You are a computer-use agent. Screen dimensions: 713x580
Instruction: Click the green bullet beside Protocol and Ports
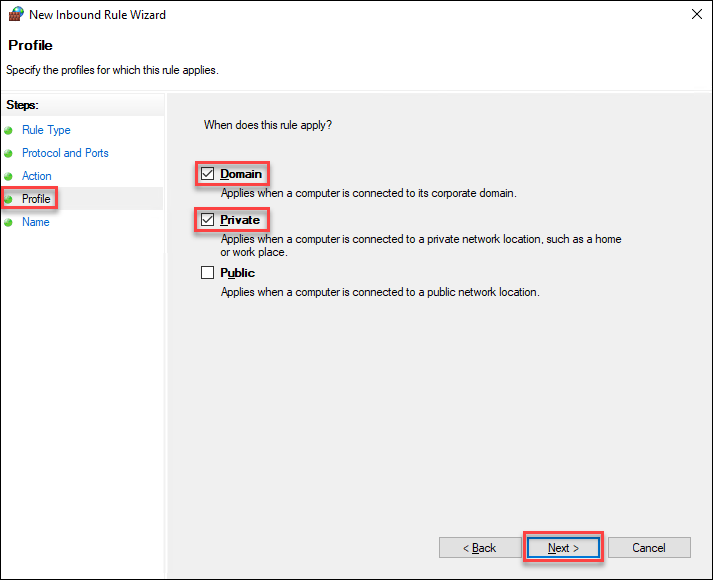coord(10,153)
